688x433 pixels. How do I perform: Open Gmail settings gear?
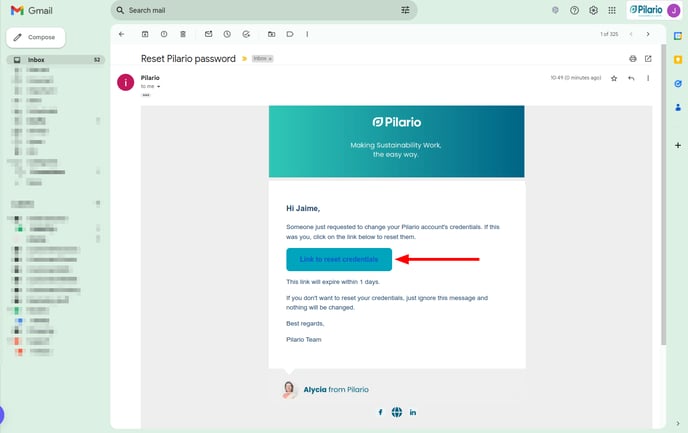593,10
